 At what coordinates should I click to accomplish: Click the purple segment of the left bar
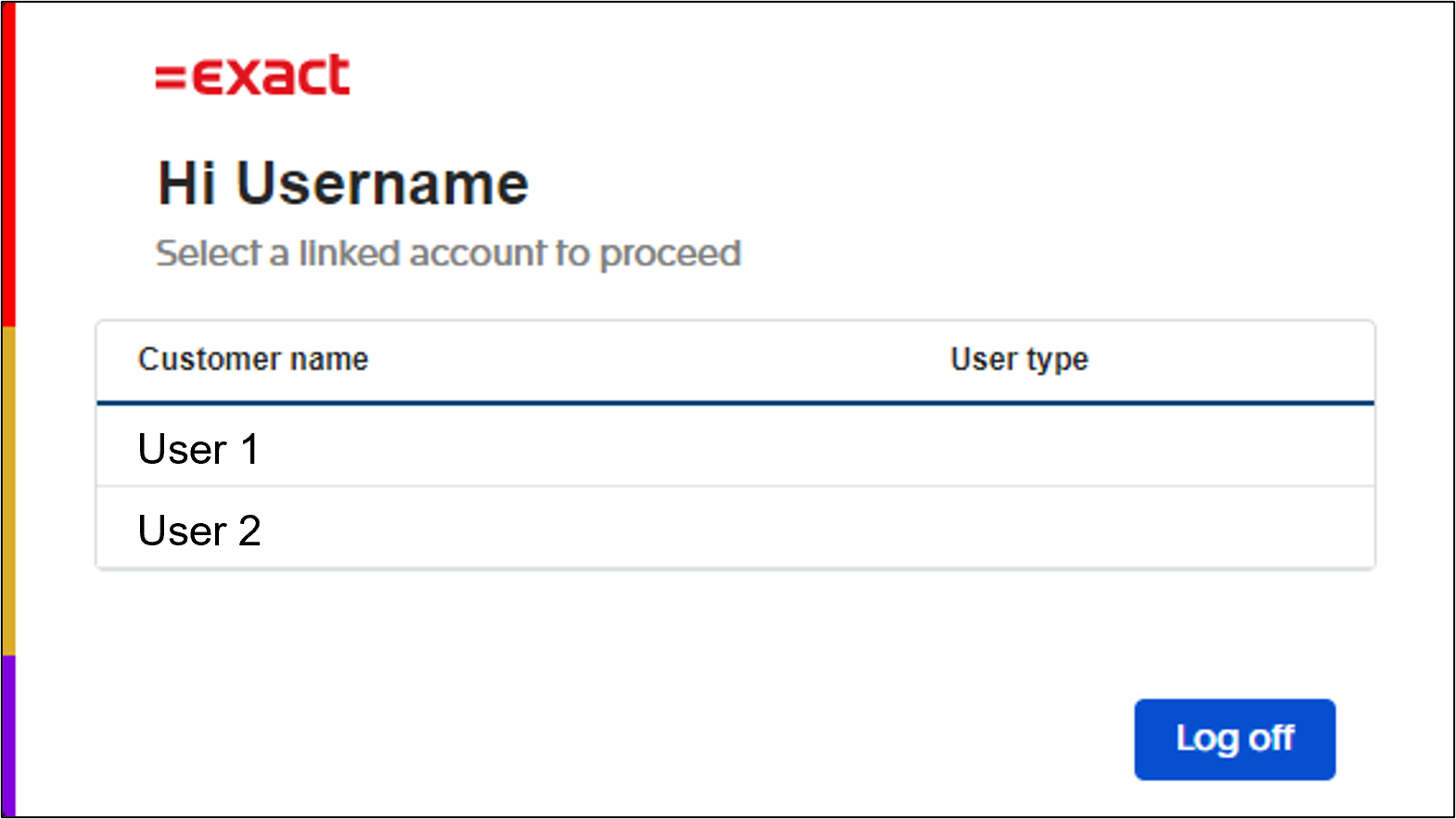point(8,735)
